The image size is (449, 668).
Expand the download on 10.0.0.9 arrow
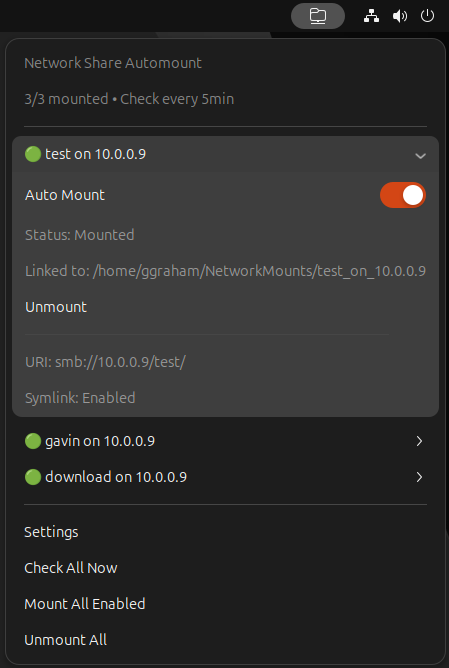420,477
